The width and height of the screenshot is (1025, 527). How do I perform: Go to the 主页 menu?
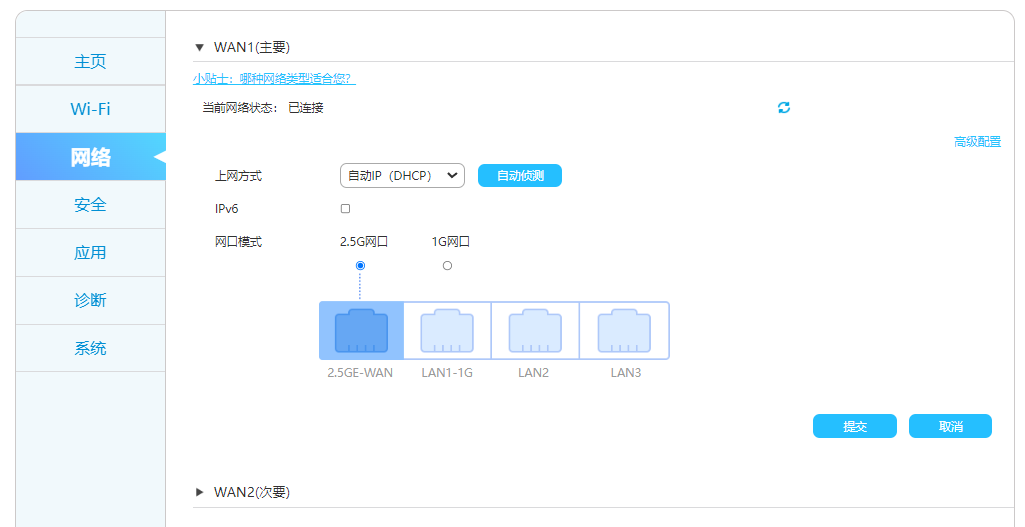[x=90, y=61]
